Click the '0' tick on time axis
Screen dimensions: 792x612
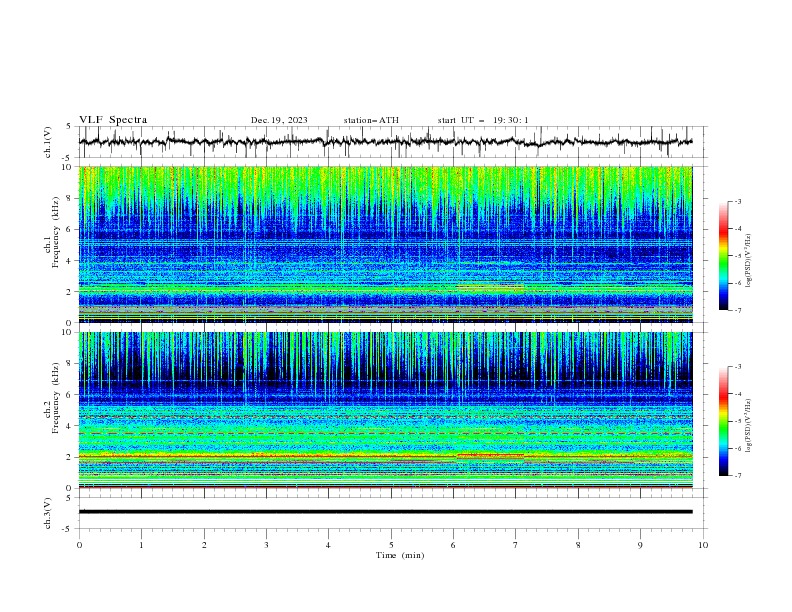(x=79, y=545)
